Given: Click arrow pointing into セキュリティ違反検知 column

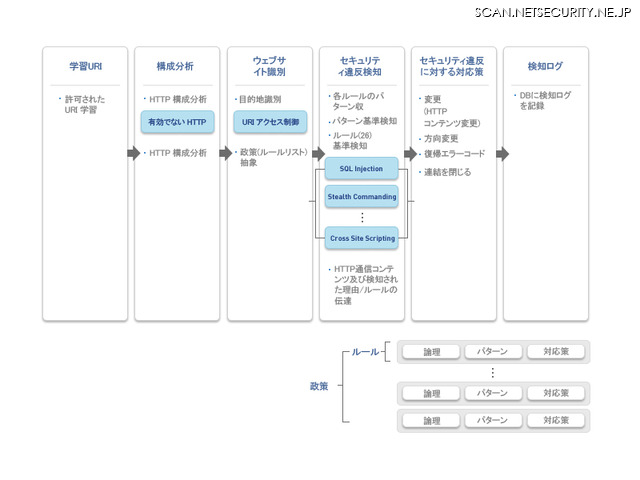Looking at the screenshot, I should click(318, 153).
